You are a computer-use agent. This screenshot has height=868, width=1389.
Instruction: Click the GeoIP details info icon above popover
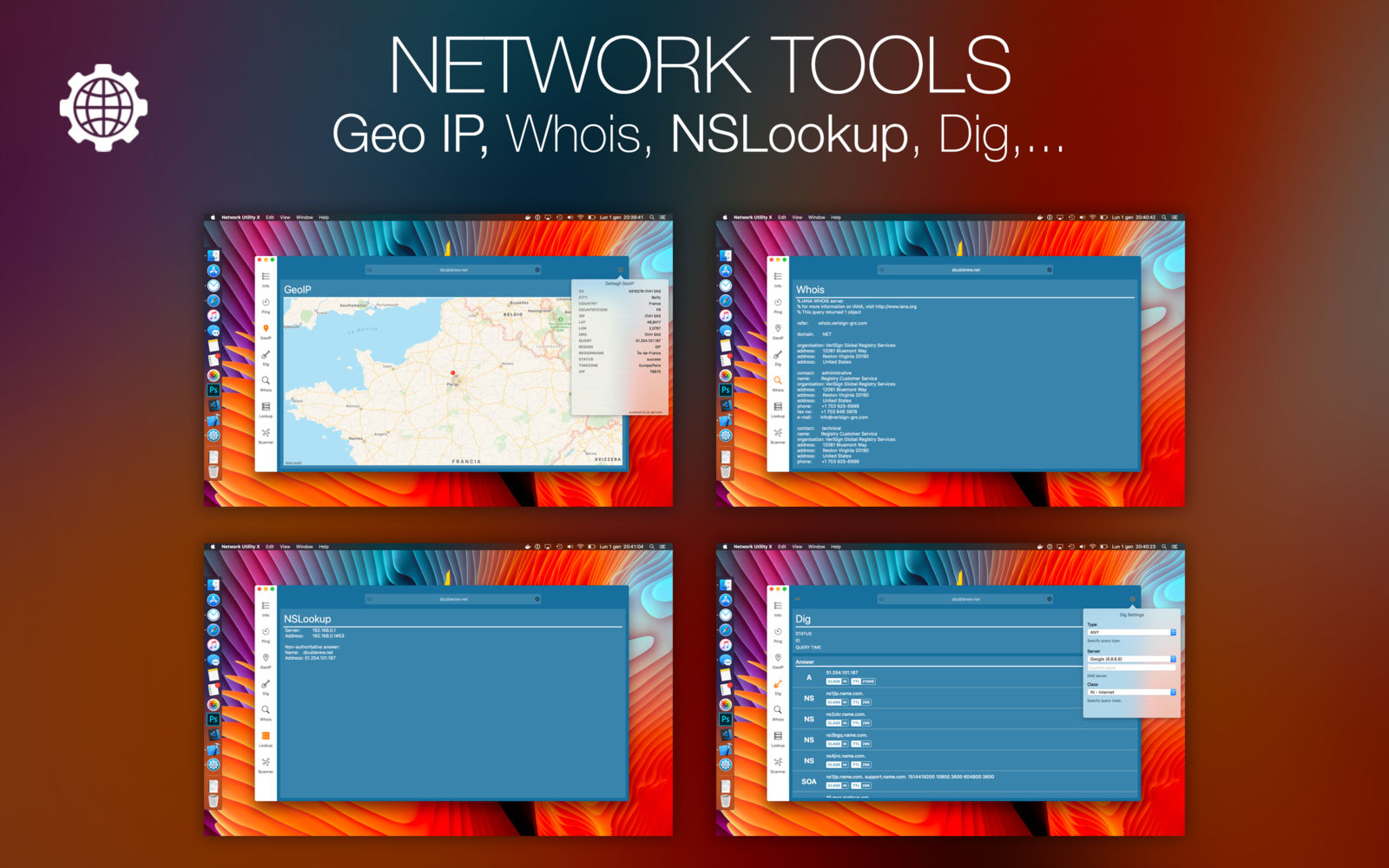[620, 270]
